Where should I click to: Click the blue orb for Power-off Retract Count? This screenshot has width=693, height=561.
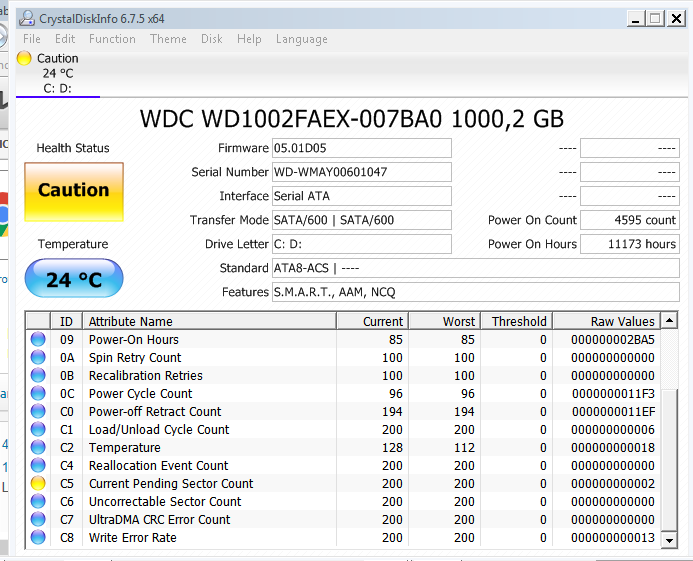click(x=38, y=411)
